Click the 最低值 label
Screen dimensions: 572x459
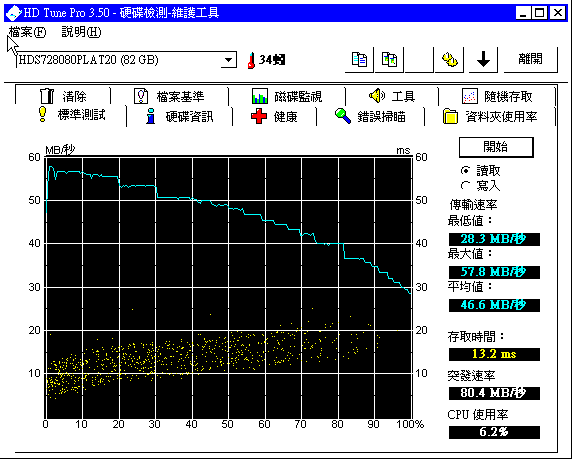point(469,221)
